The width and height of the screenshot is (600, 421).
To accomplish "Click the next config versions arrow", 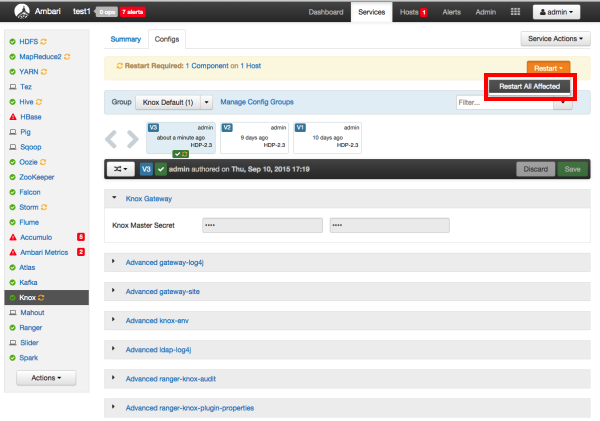I will click(x=133, y=139).
